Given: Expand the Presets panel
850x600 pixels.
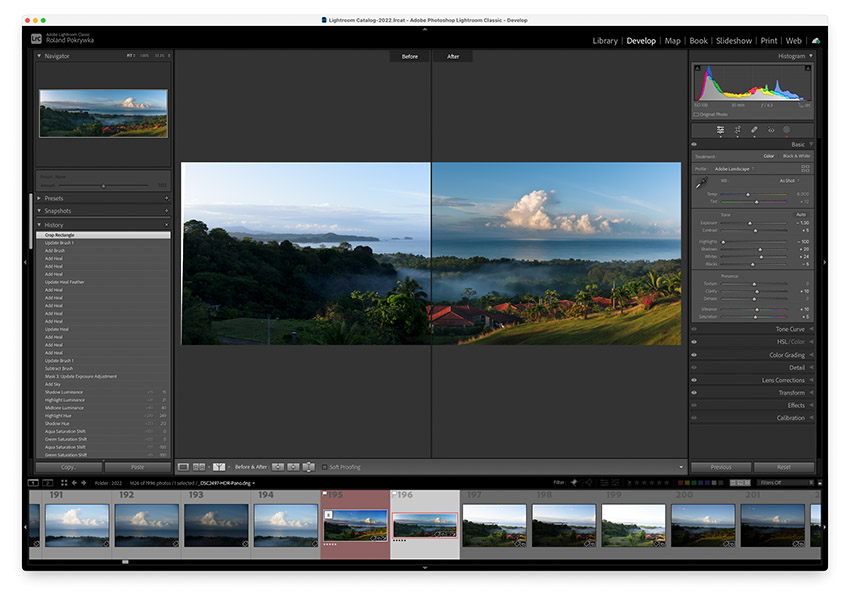Looking at the screenshot, I should pos(55,198).
